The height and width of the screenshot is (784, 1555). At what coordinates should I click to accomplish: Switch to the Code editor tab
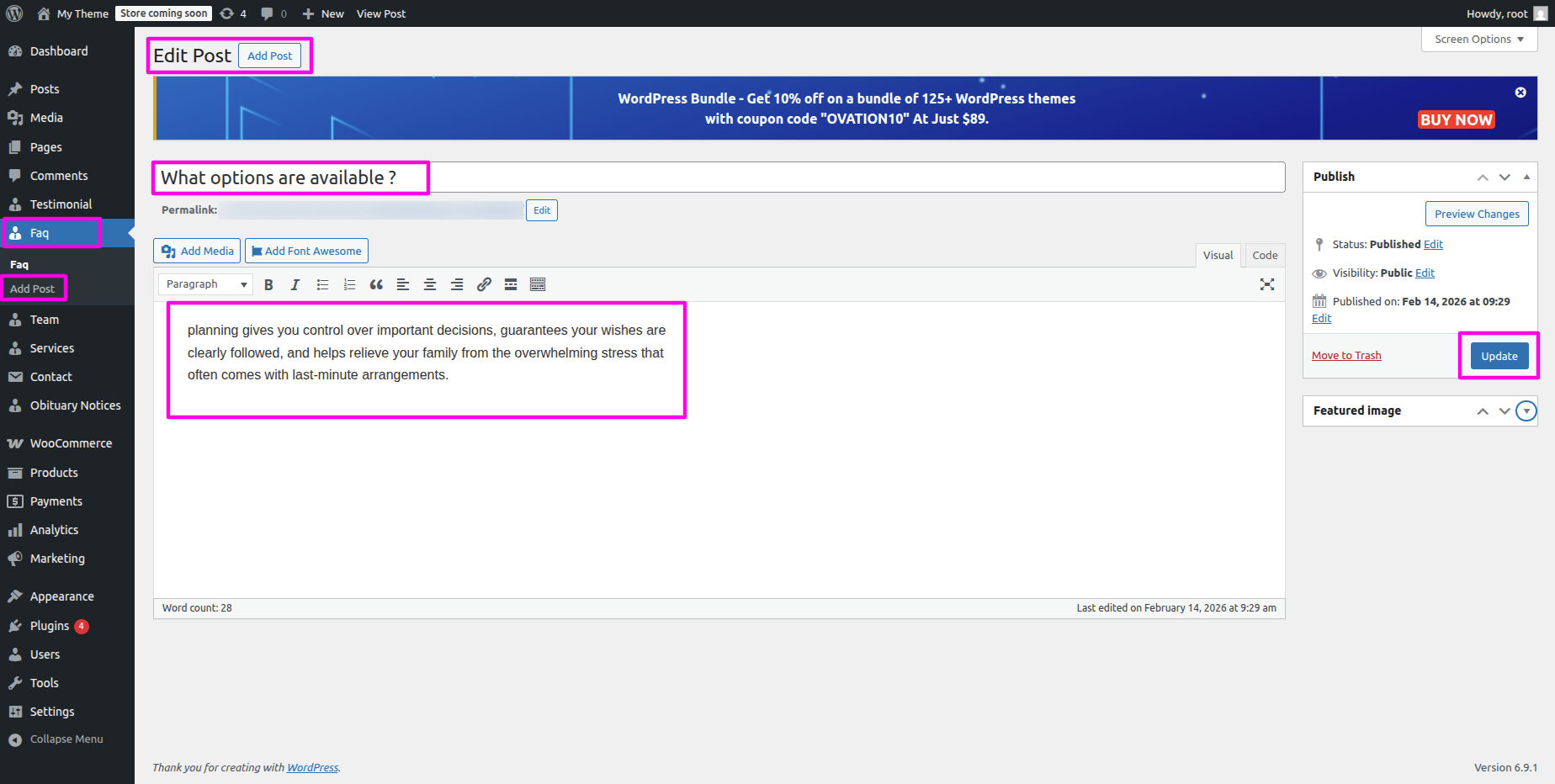pyautogui.click(x=1264, y=256)
